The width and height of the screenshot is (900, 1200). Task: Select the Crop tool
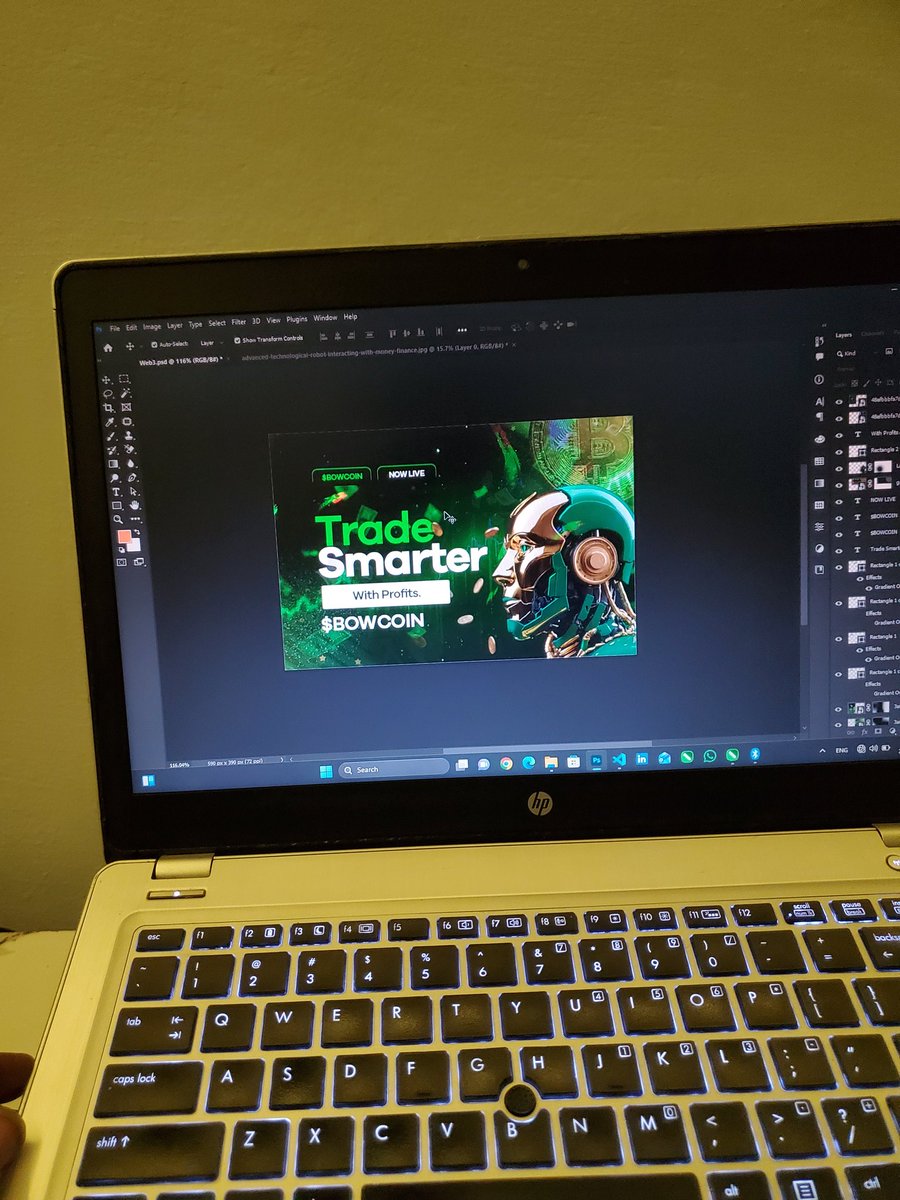109,408
